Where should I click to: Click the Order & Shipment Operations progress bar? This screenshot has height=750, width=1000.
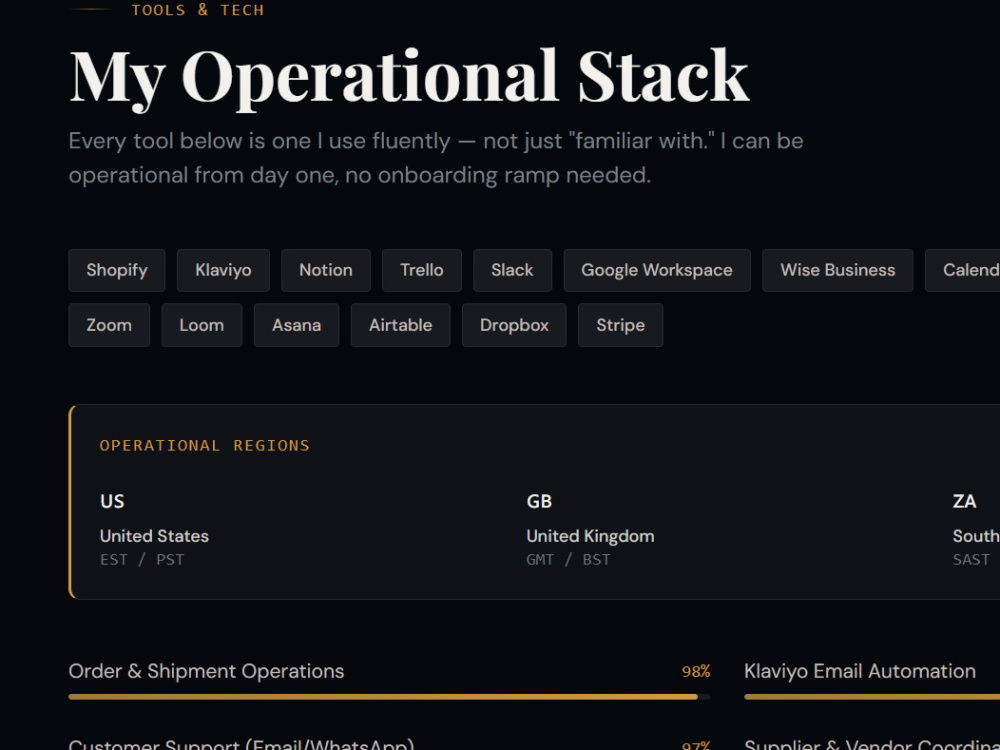click(389, 697)
